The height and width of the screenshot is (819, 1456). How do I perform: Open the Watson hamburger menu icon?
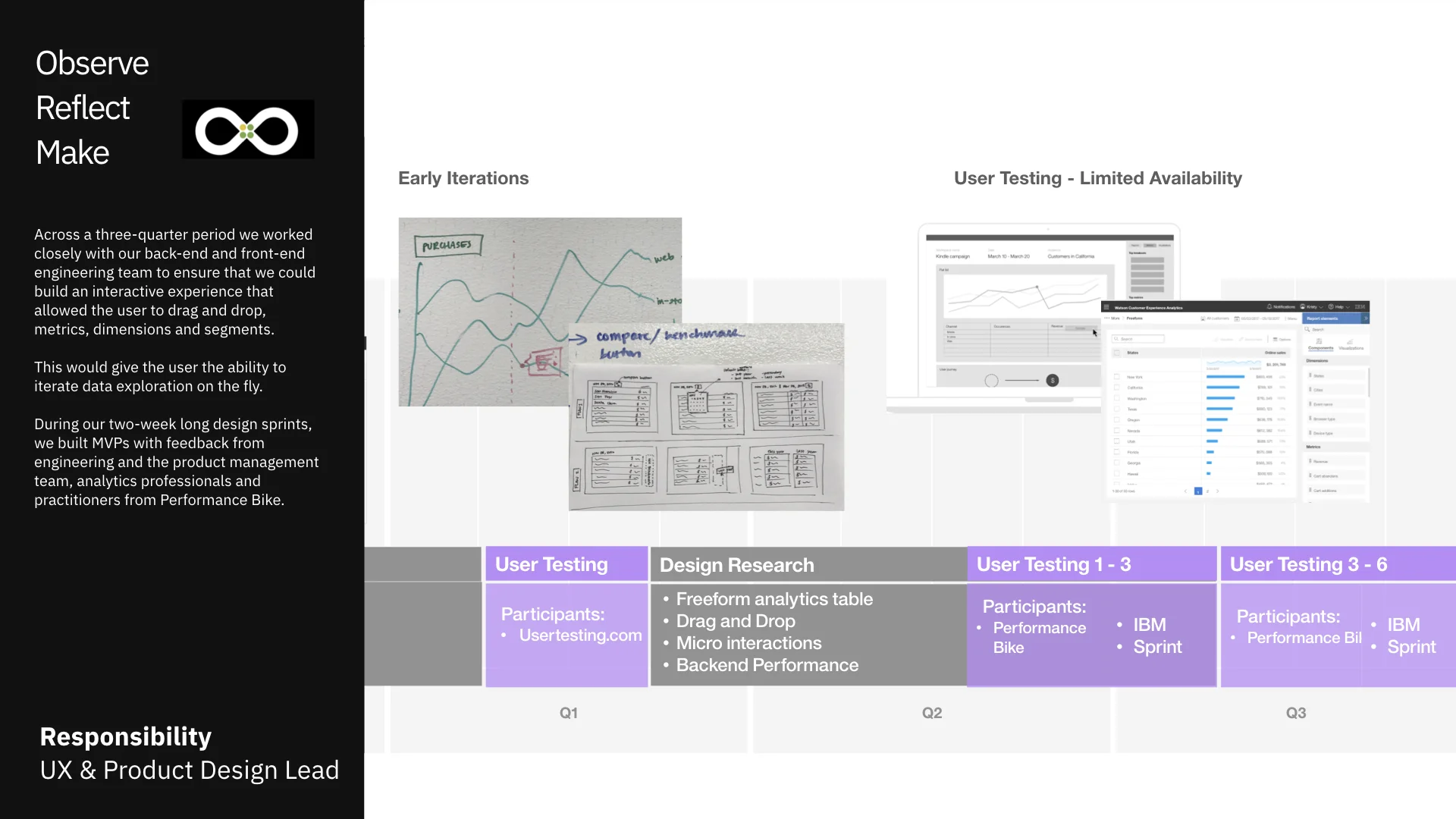[x=1106, y=307]
